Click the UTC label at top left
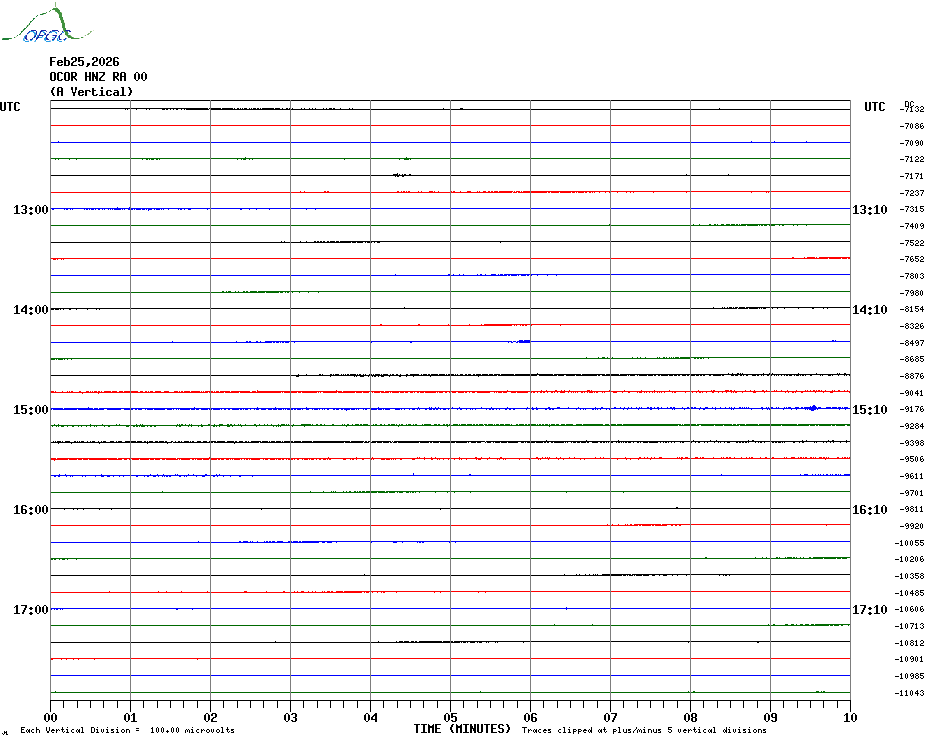 pyautogui.click(x=10, y=107)
